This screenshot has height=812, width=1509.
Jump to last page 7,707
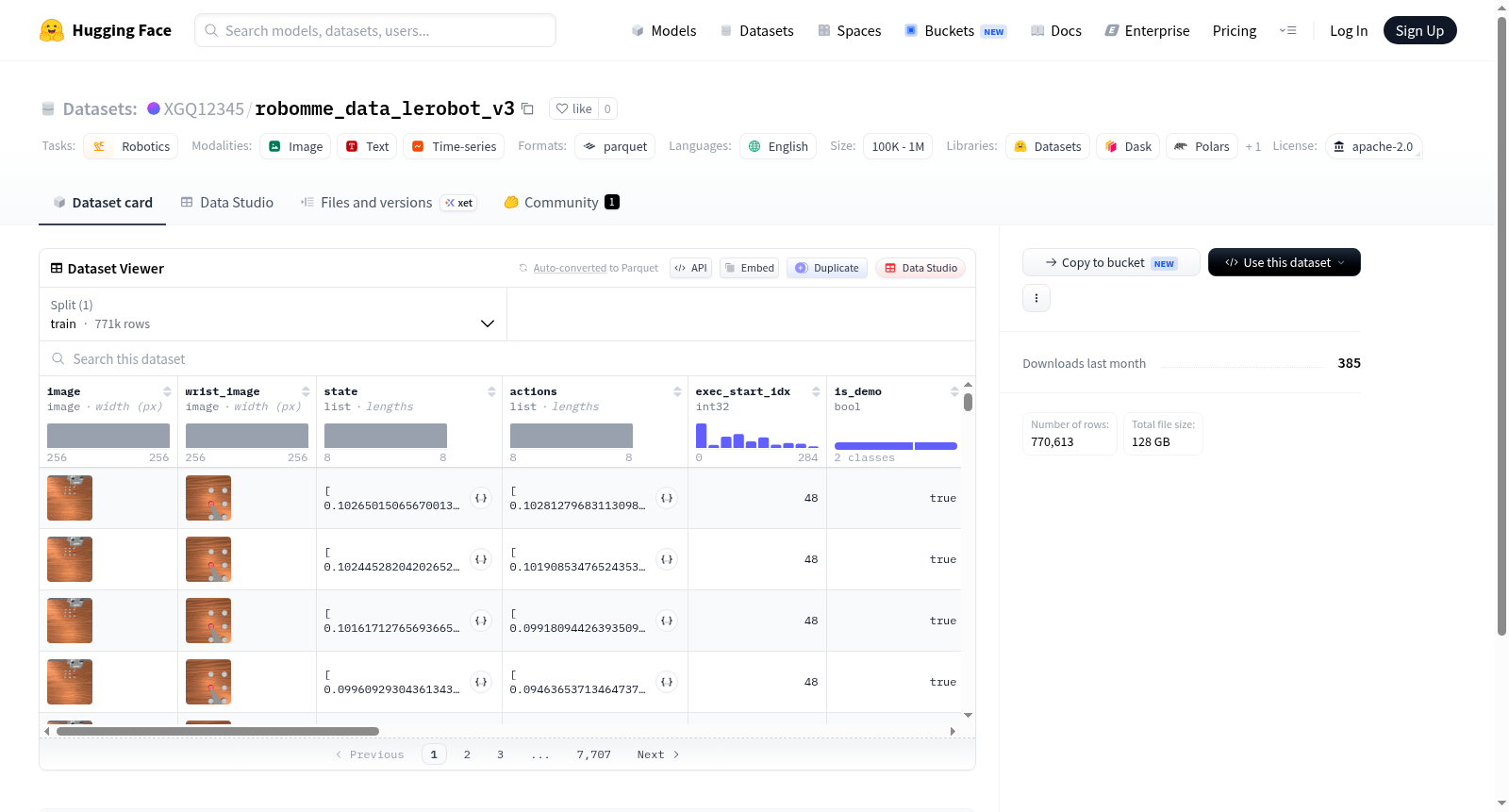[x=594, y=754]
